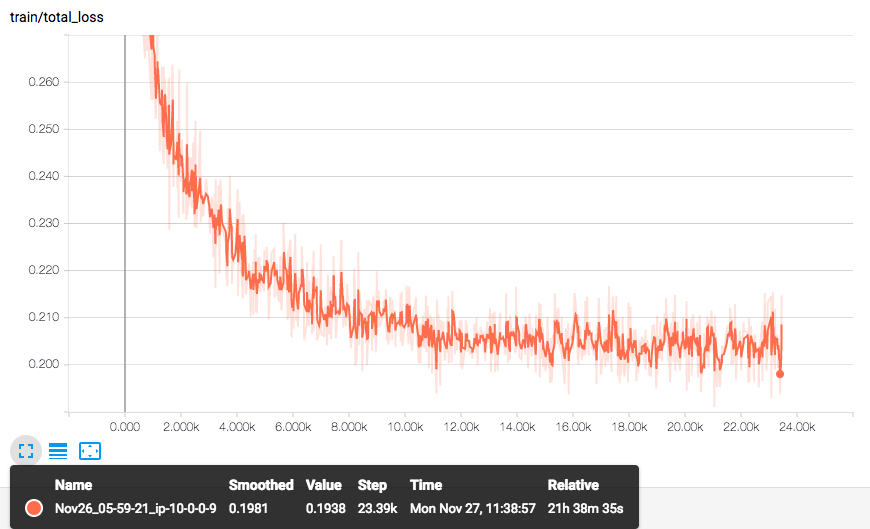This screenshot has height=529, width=870.
Task: Click x-axis label 18.00k
Action: [x=629, y=427]
